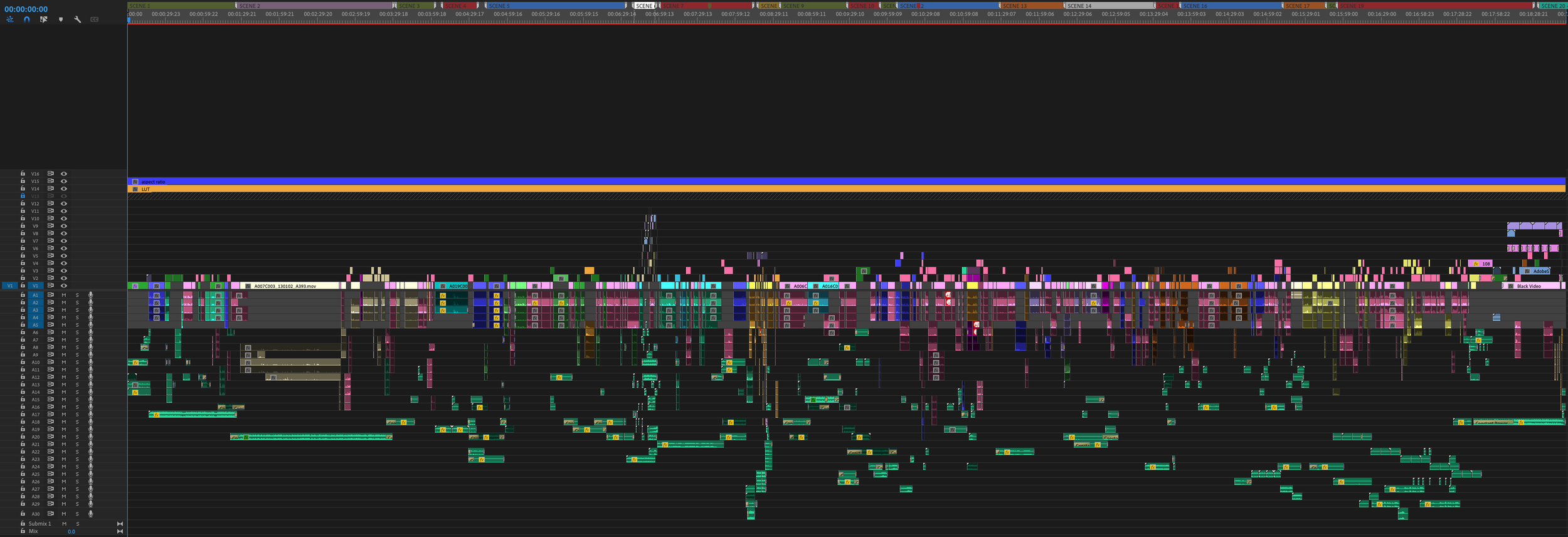Toggle lock on Submix 1 track
The width and height of the screenshot is (1568, 537).
23,523
